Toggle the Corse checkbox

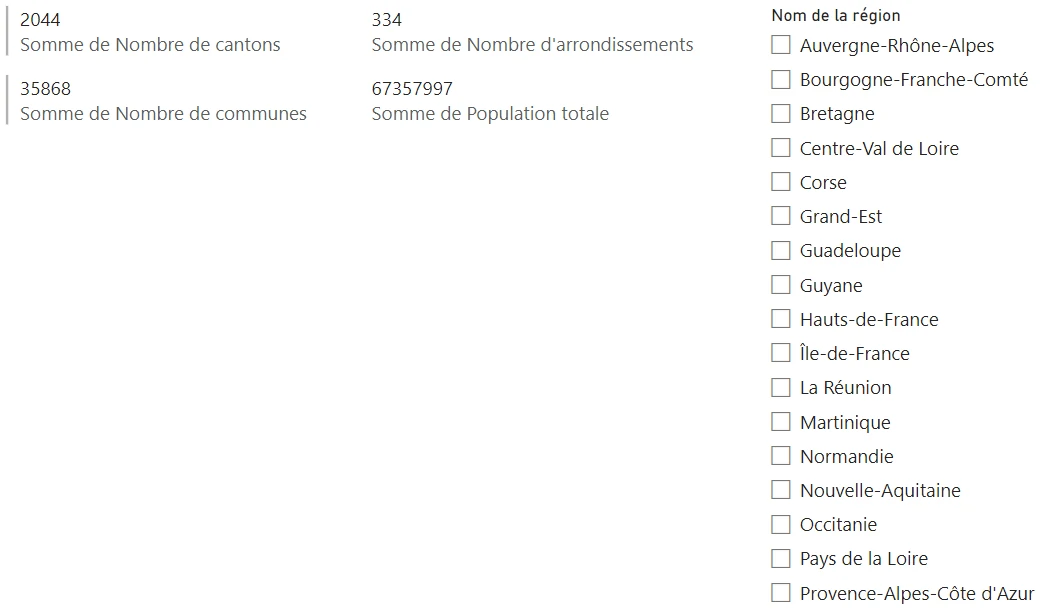pyautogui.click(x=781, y=182)
